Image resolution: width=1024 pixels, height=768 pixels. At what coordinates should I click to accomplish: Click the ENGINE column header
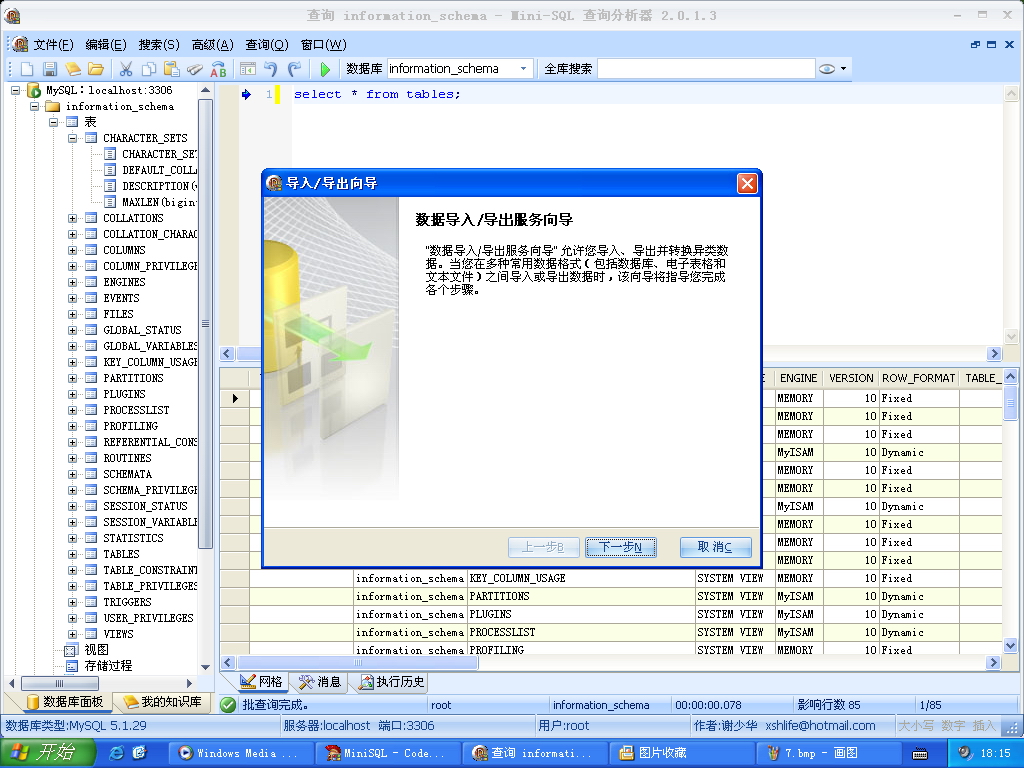799,378
